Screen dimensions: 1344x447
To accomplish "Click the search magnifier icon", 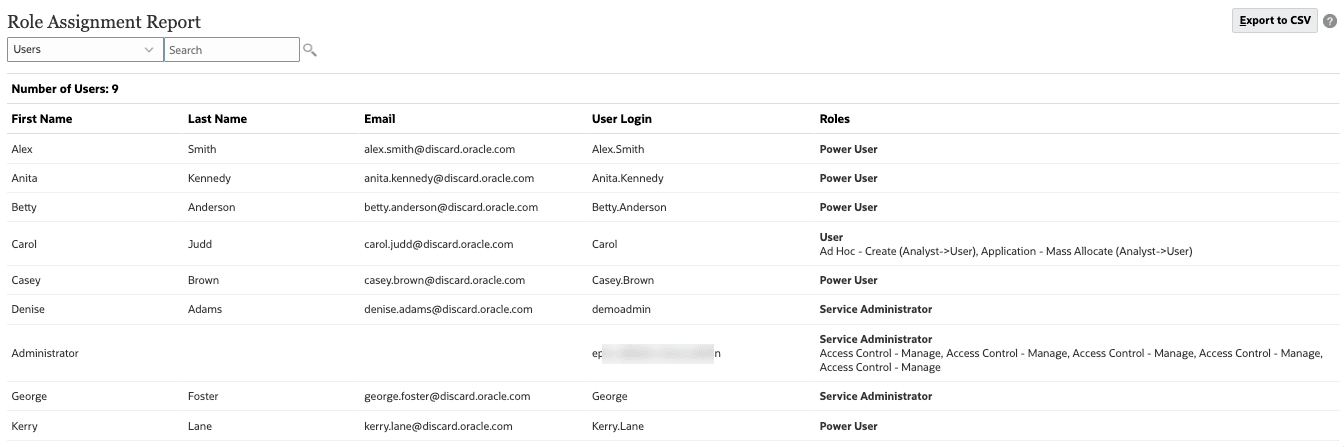I will click(310, 50).
